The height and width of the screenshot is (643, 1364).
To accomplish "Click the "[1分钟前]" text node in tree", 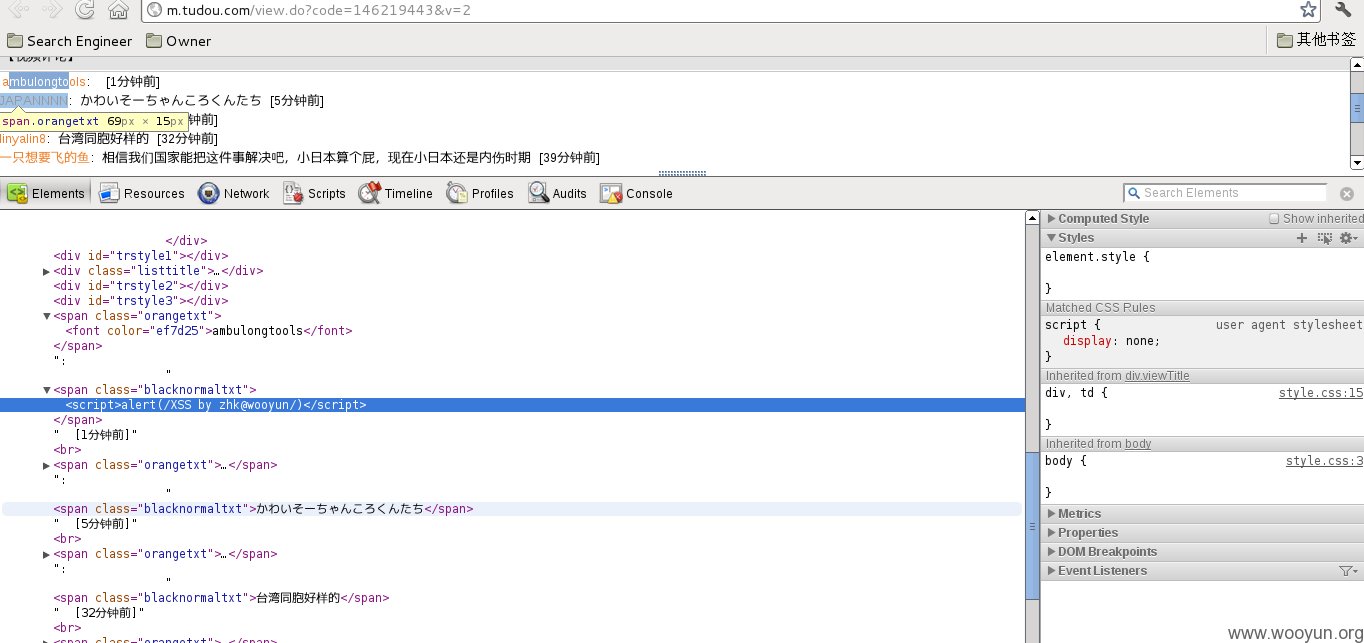I will (96, 435).
